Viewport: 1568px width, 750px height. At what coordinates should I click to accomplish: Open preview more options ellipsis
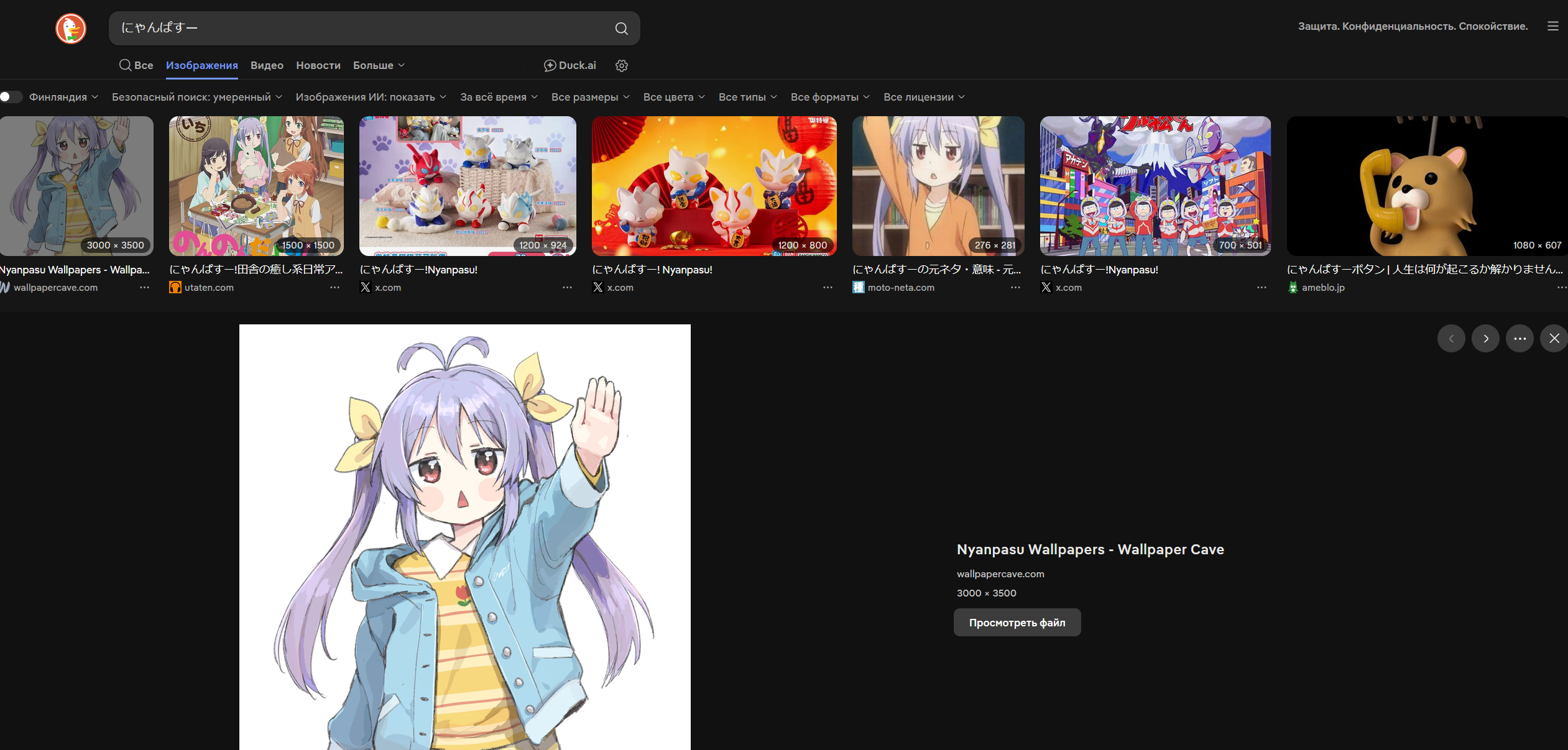point(1520,339)
